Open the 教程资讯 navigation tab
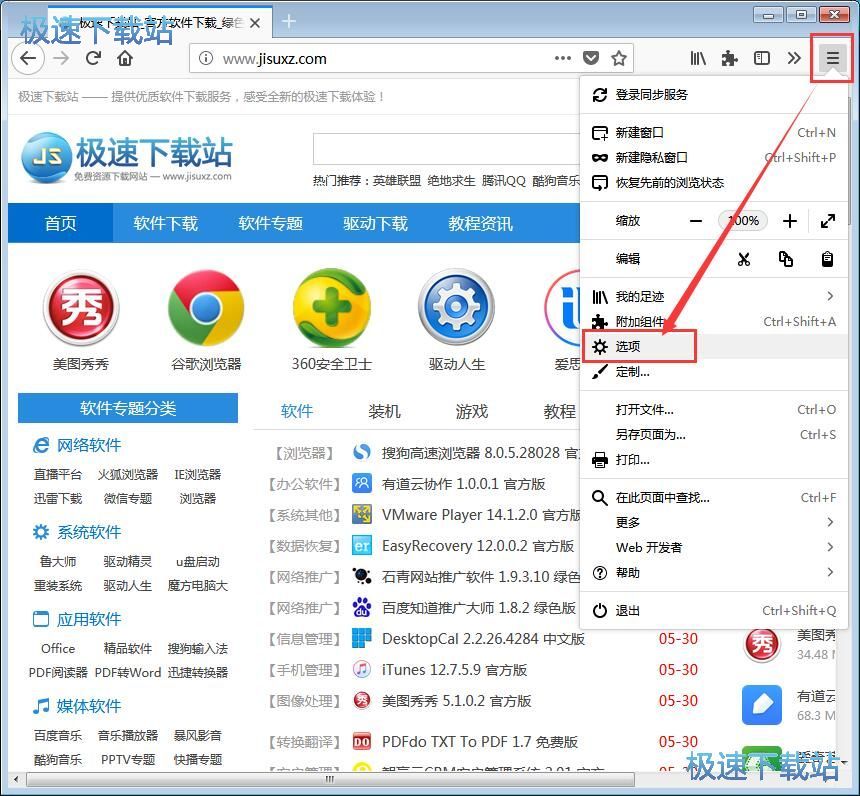This screenshot has height=796, width=860. [x=480, y=223]
